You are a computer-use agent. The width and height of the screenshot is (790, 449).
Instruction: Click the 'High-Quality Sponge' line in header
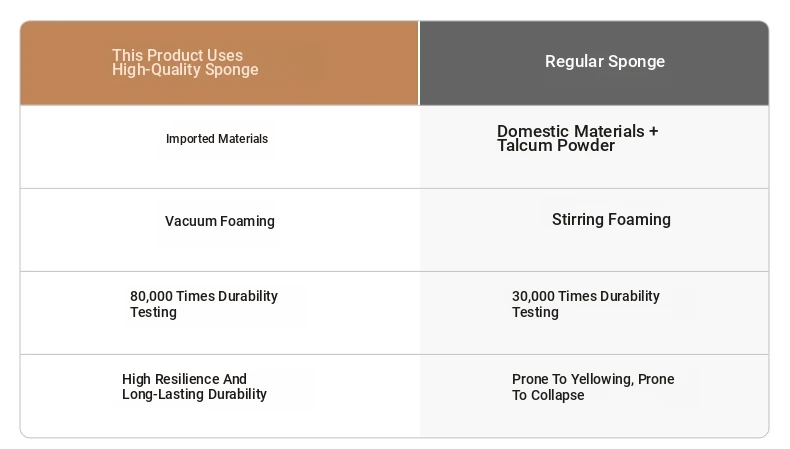pos(185,70)
